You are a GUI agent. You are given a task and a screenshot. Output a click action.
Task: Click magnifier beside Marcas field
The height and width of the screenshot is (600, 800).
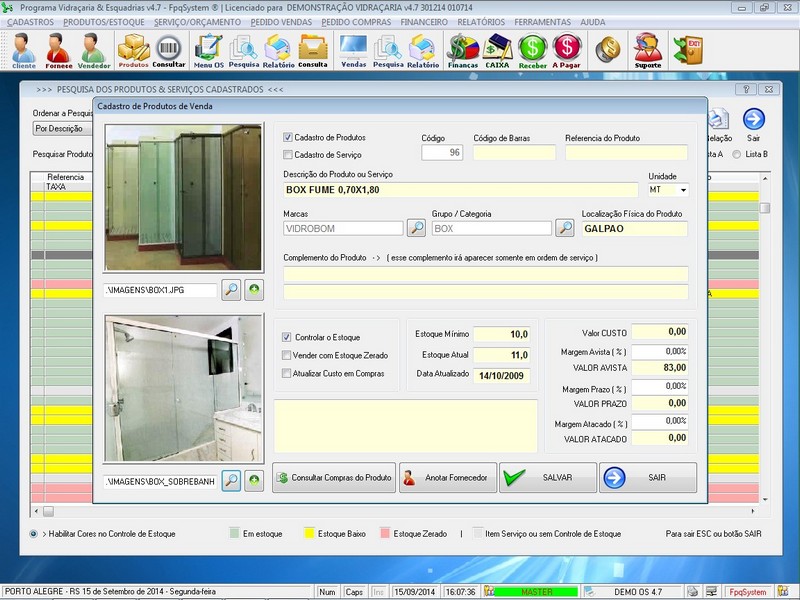(416, 228)
